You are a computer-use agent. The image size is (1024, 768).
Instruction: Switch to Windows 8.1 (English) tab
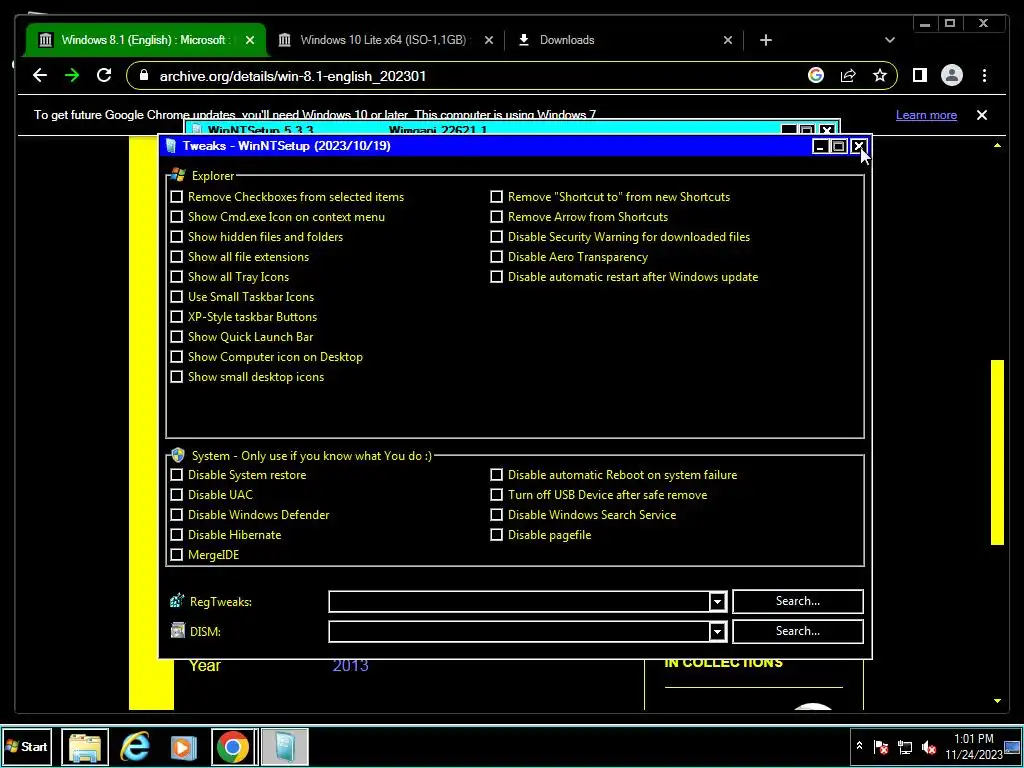coord(146,40)
